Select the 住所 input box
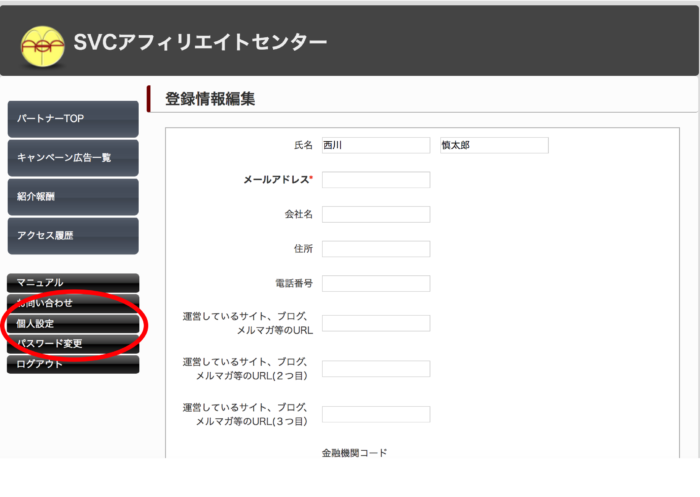This screenshot has height=497, width=700. tap(376, 249)
